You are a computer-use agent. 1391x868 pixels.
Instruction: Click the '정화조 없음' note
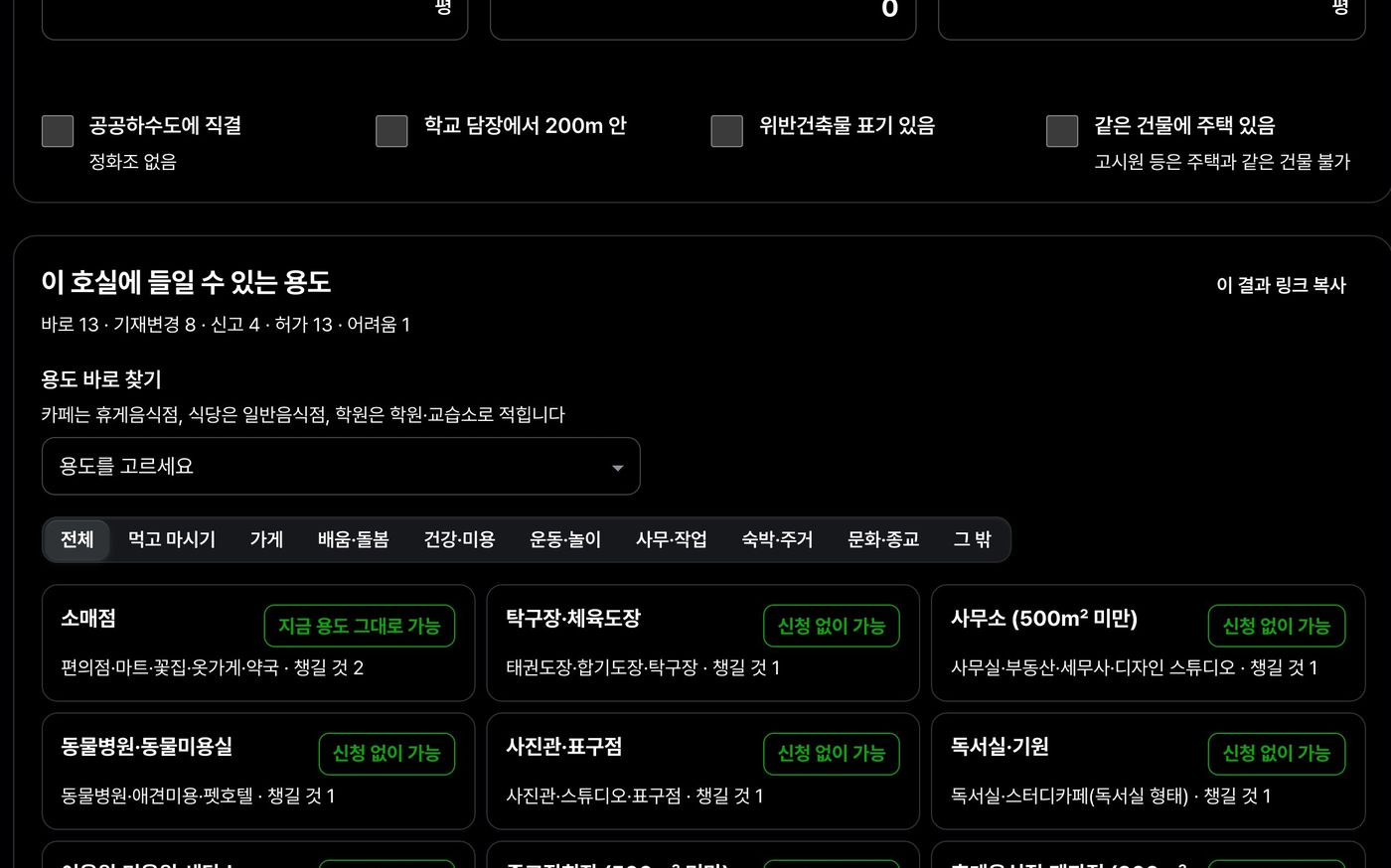[x=133, y=162]
